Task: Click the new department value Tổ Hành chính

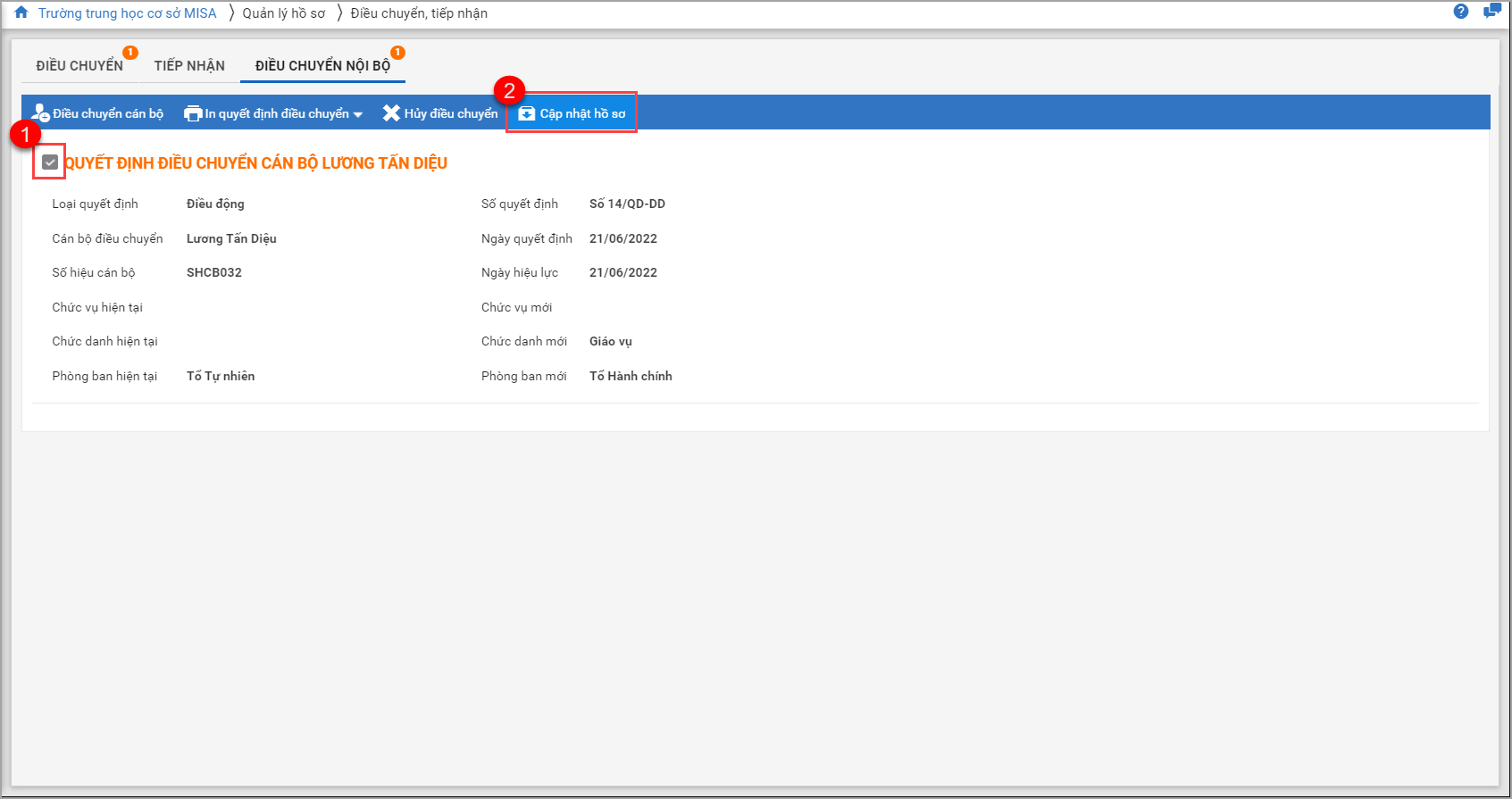Action: pos(631,376)
